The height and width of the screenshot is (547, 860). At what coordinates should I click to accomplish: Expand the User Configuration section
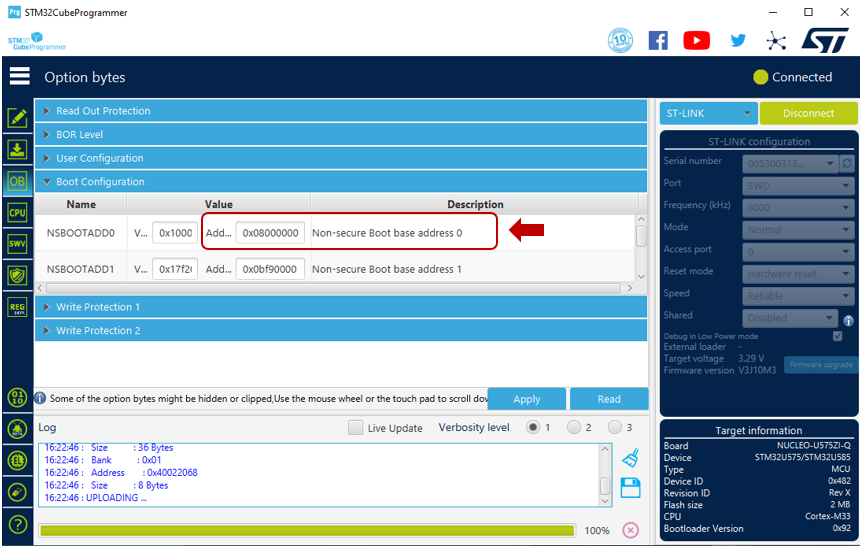tap(341, 158)
